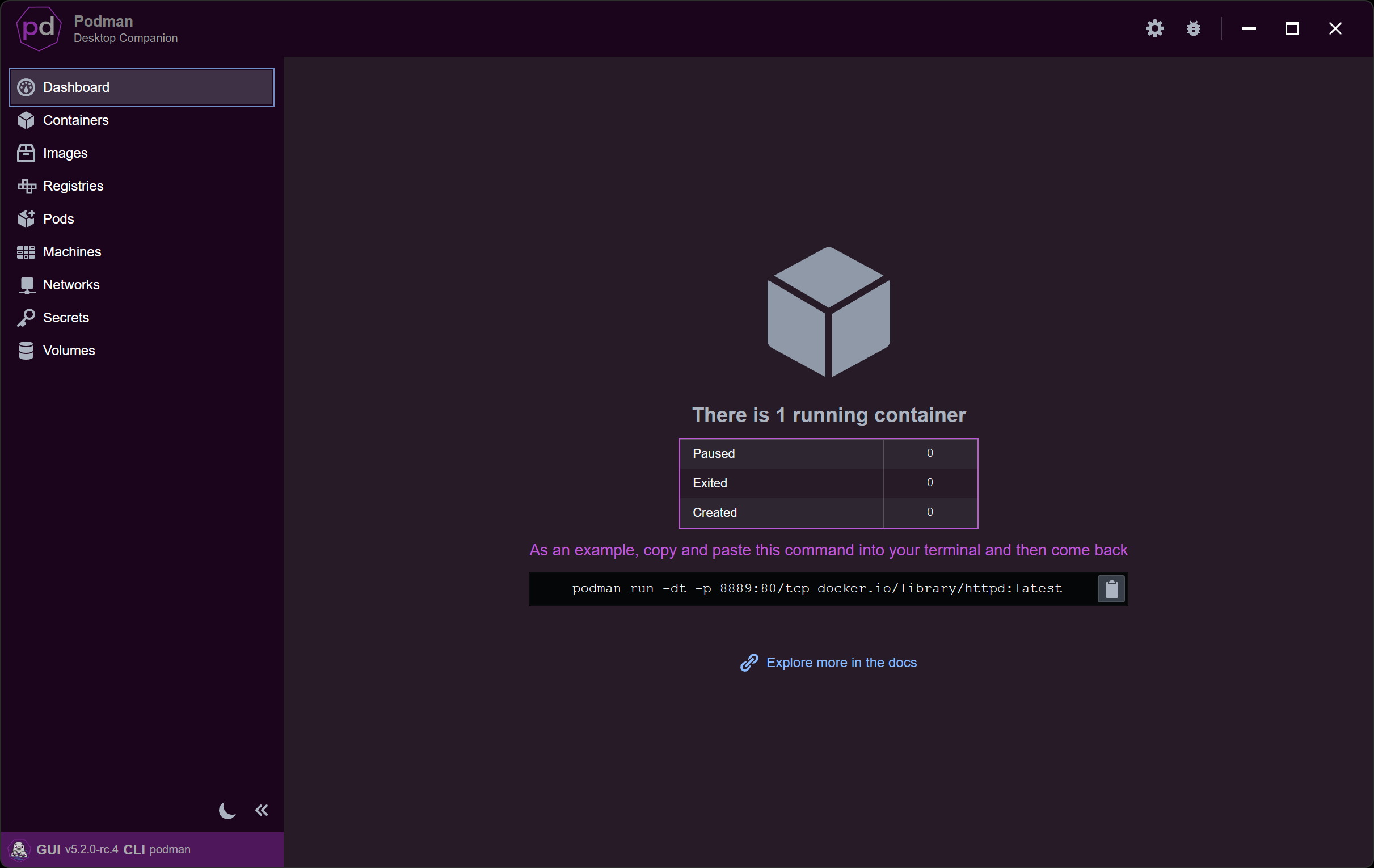Minimize the Podman window
Image resolution: width=1374 pixels, height=868 pixels.
point(1249,28)
